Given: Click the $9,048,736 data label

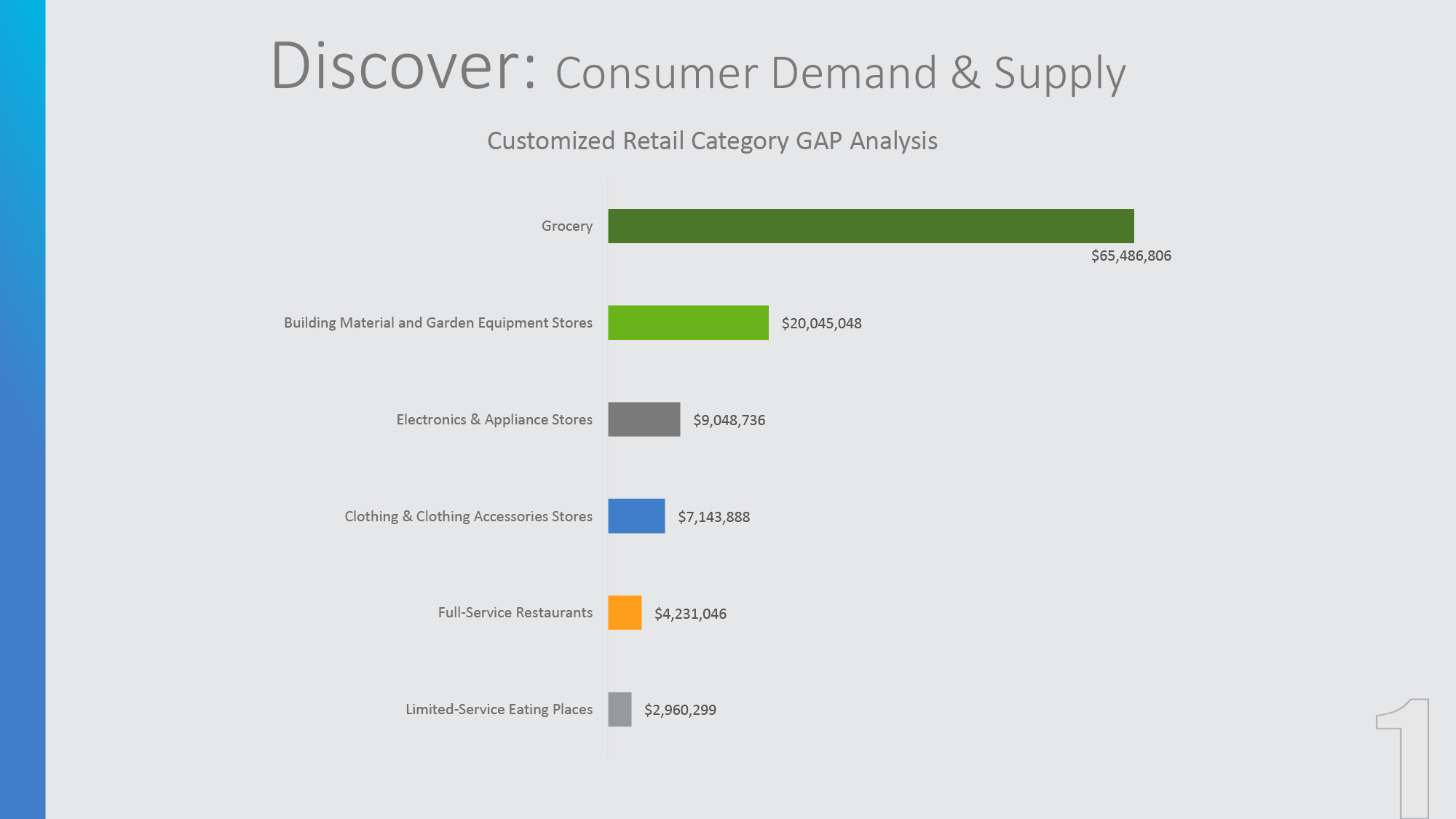Looking at the screenshot, I should (729, 420).
